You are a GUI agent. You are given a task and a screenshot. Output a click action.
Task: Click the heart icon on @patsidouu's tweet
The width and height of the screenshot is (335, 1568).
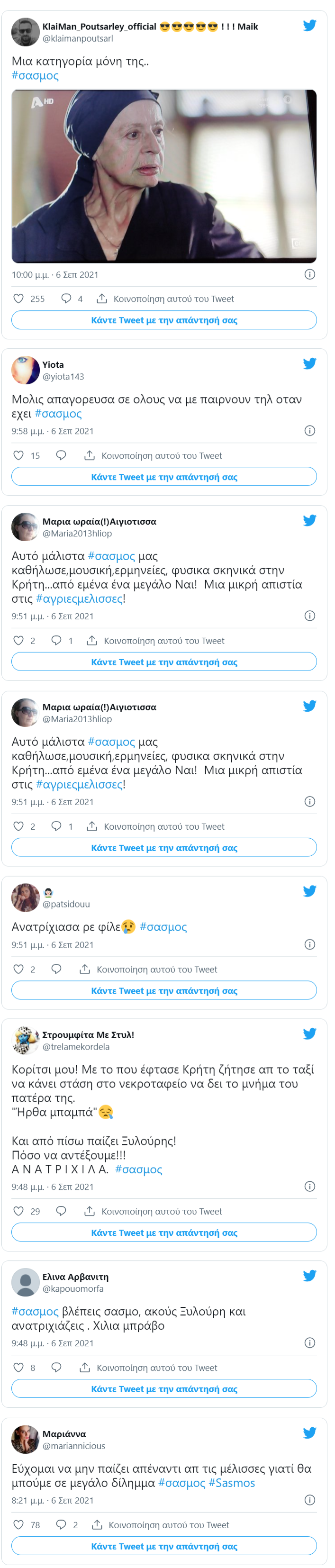(19, 969)
